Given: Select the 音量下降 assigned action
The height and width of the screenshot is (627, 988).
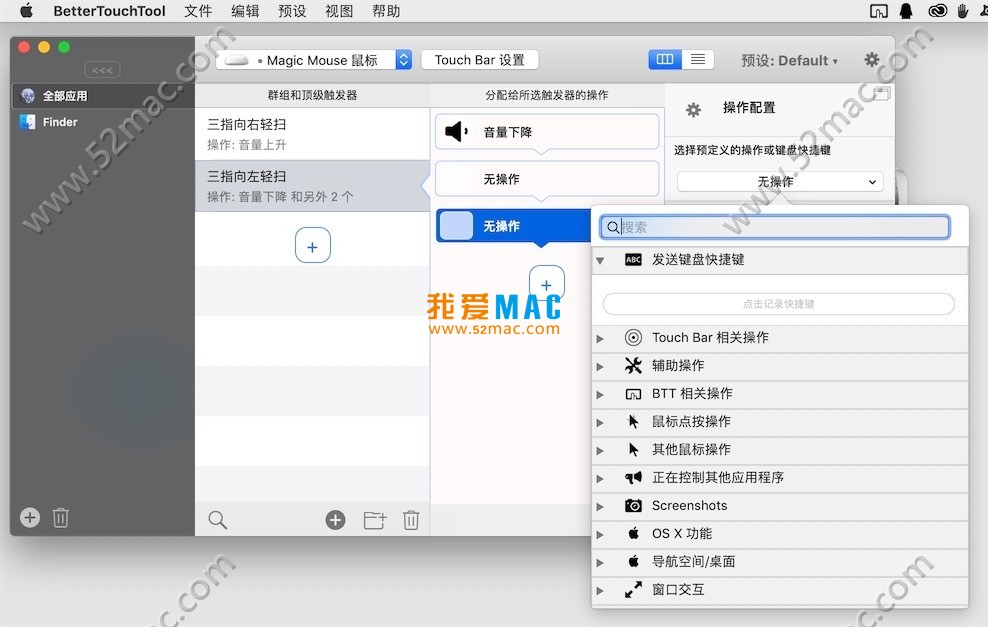Looking at the screenshot, I should coord(547,132).
